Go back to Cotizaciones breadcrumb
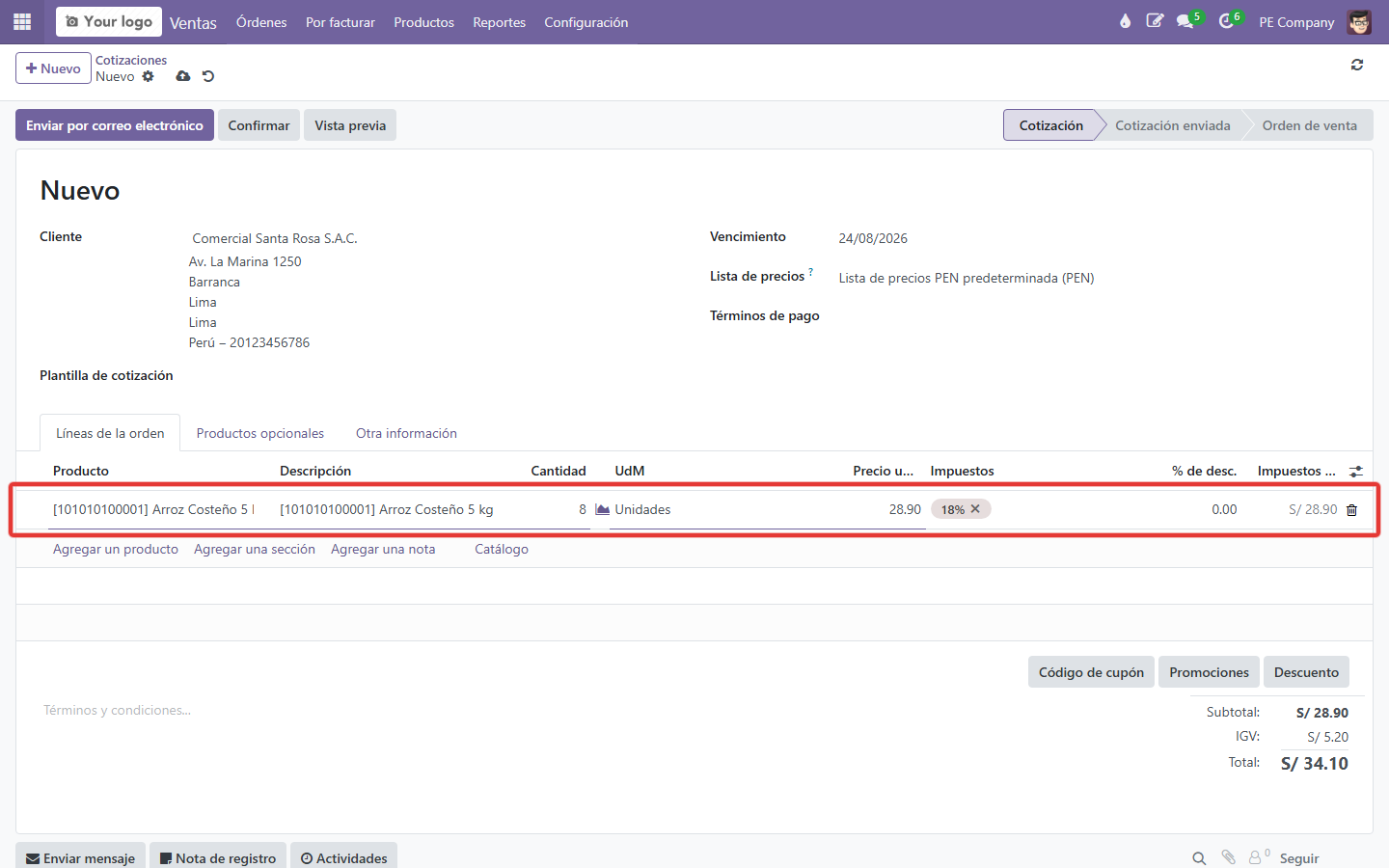 [131, 60]
